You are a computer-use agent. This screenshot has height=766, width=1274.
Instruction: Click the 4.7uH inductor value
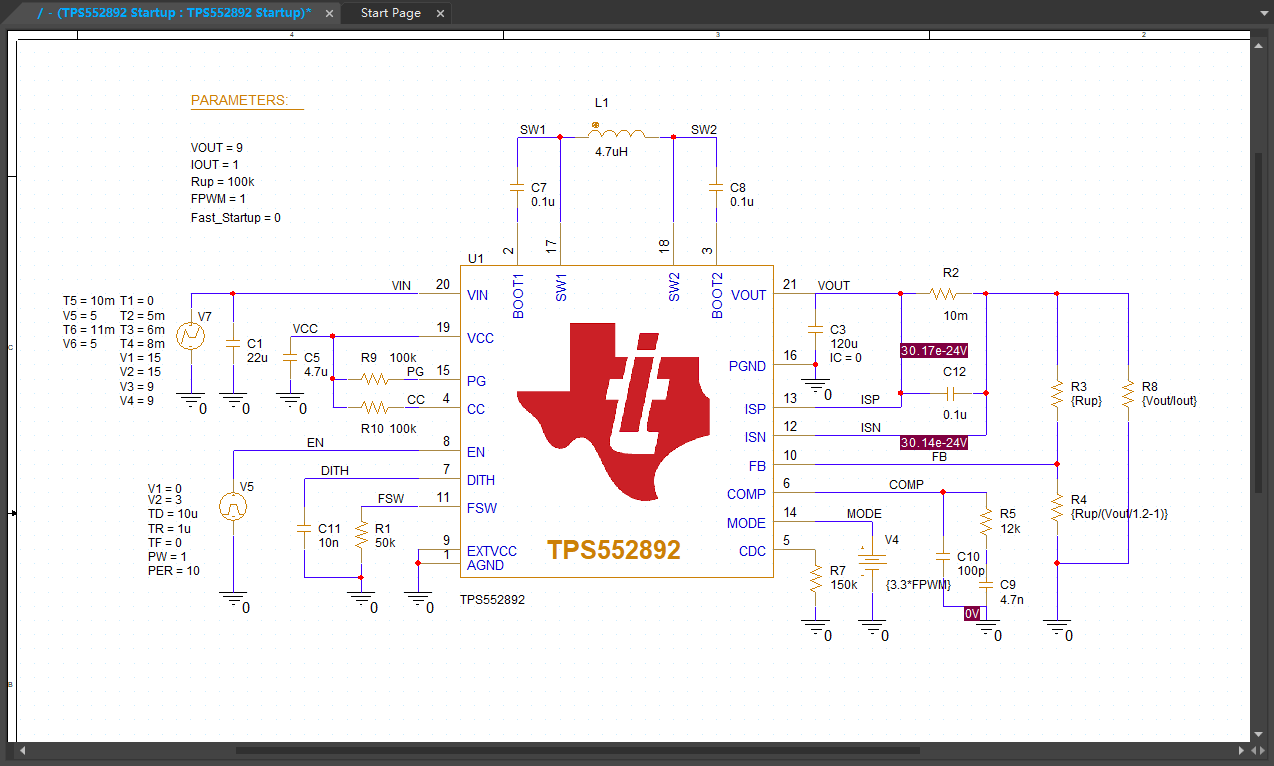click(610, 152)
